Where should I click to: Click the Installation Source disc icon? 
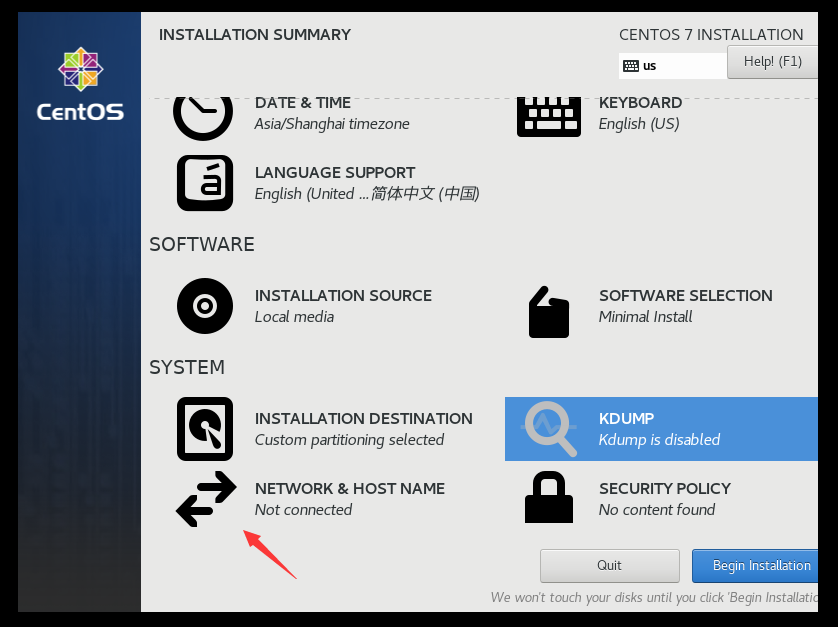[x=205, y=306]
